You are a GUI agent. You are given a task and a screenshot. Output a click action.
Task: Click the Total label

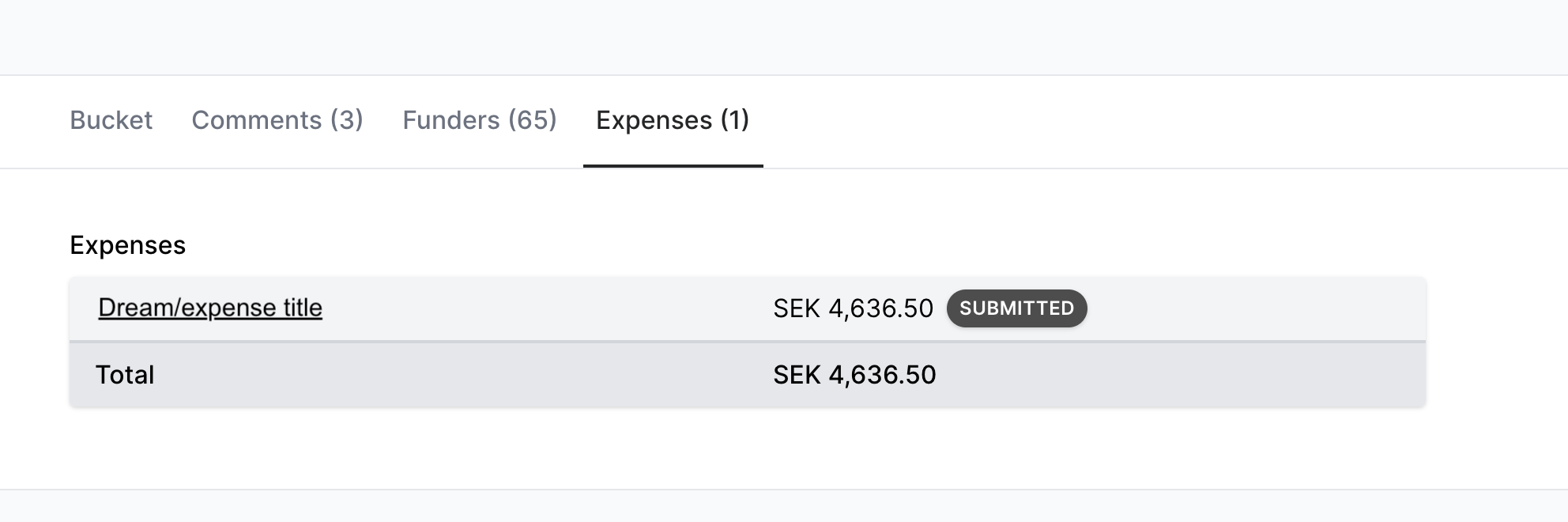125,375
